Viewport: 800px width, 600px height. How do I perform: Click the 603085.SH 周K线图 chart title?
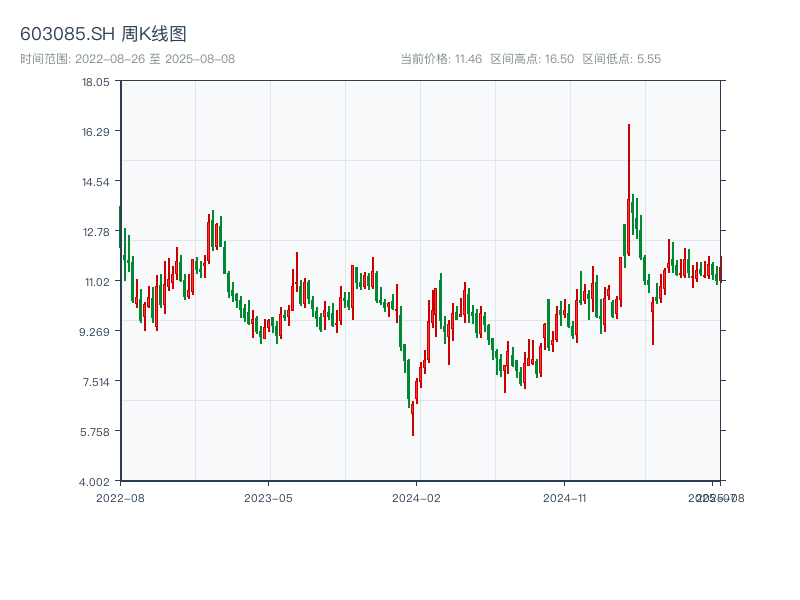(x=103, y=34)
